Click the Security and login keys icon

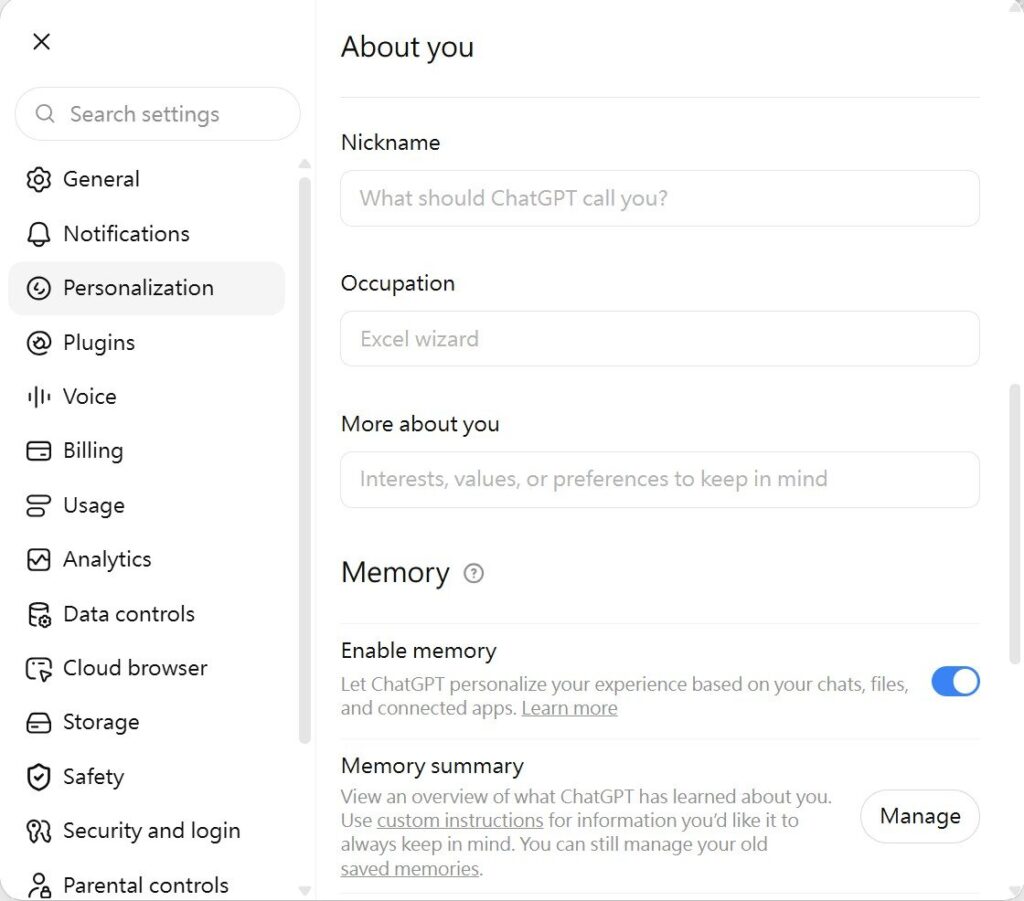tap(39, 831)
